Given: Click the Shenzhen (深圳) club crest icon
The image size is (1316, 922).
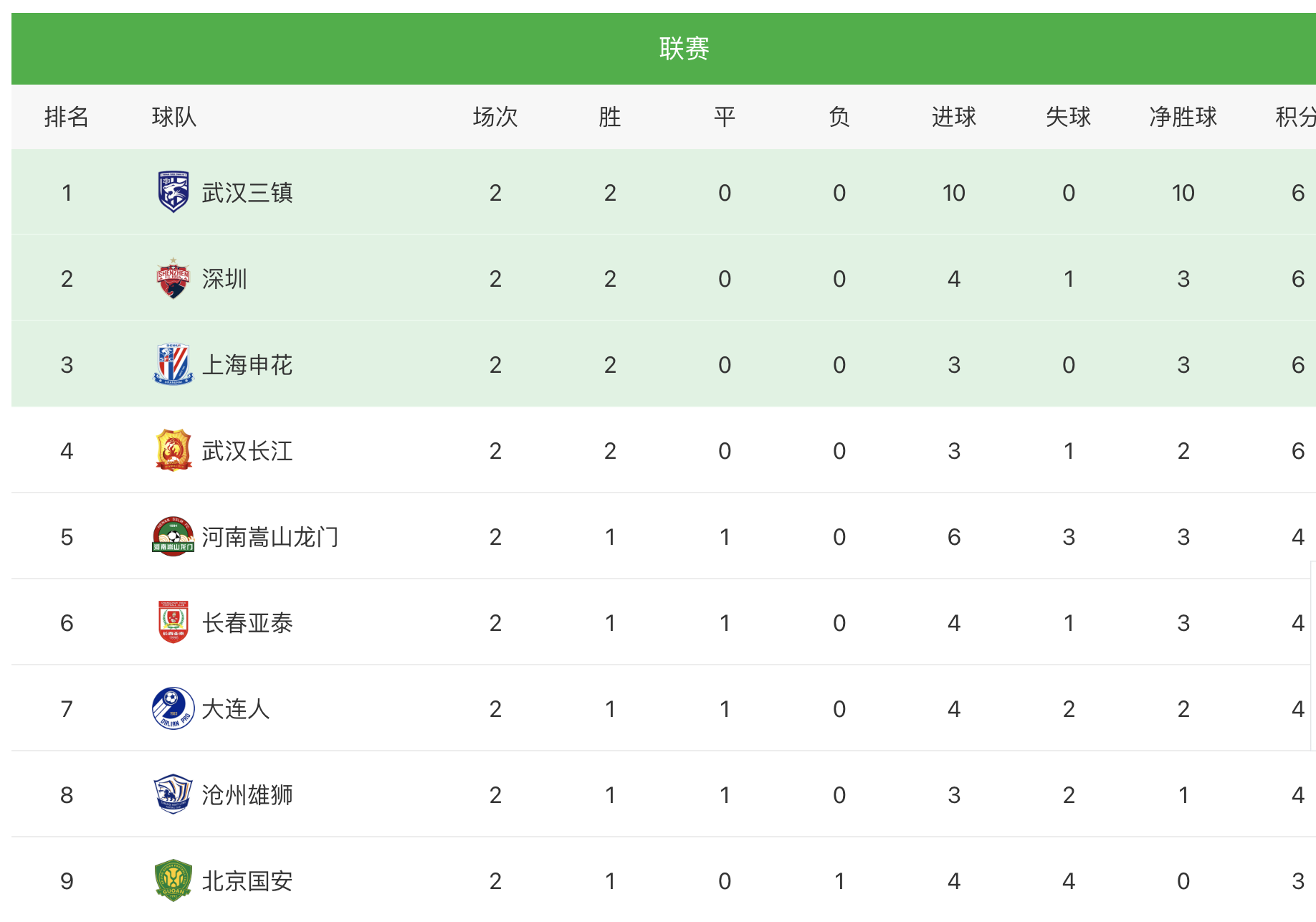Looking at the screenshot, I should tap(173, 278).
